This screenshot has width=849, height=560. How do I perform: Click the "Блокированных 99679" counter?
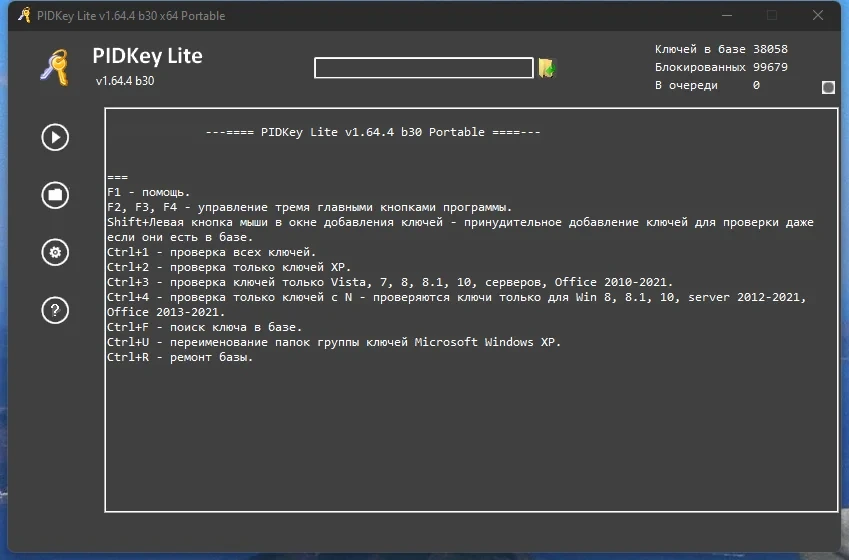pos(721,67)
